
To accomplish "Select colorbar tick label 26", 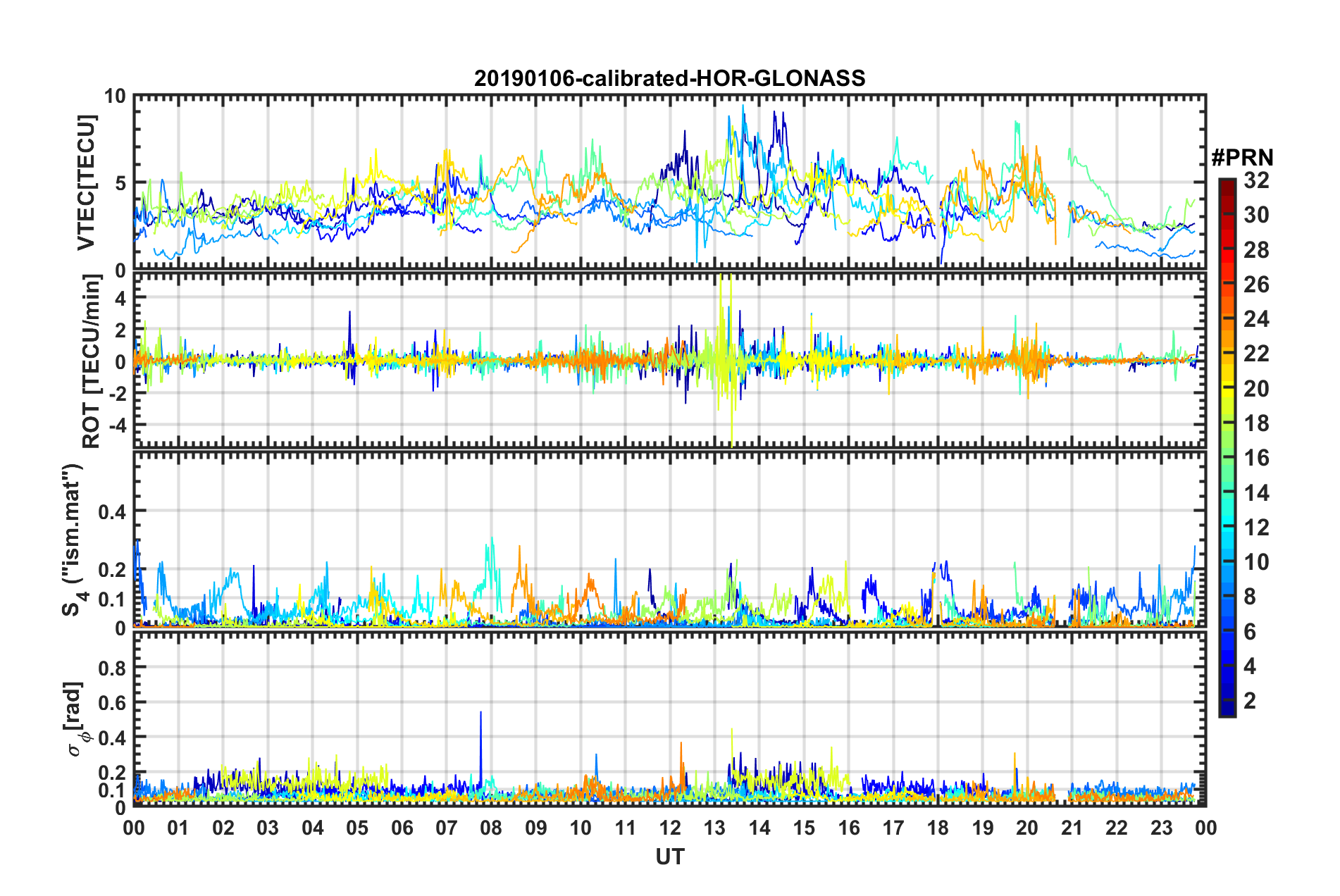I will [1256, 285].
